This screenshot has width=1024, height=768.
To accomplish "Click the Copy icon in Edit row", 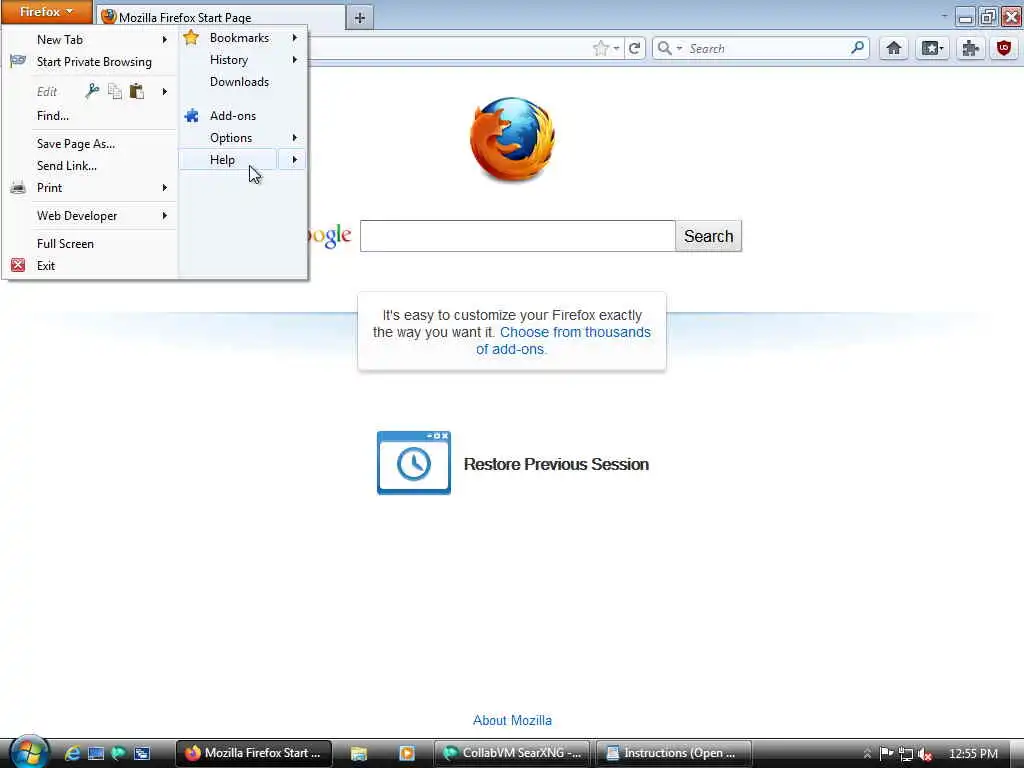I will click(115, 91).
